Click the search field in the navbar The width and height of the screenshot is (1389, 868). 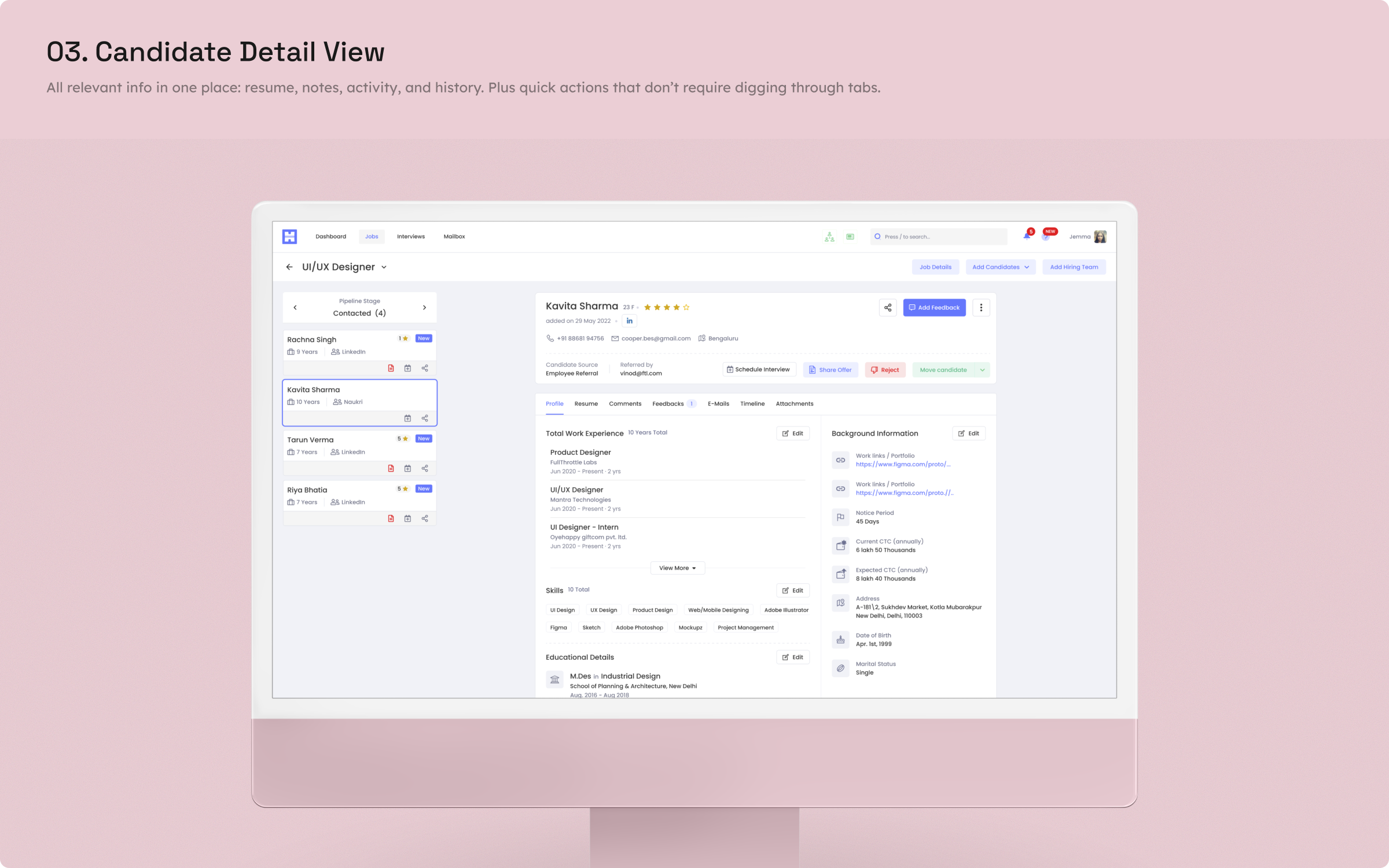coord(938,236)
